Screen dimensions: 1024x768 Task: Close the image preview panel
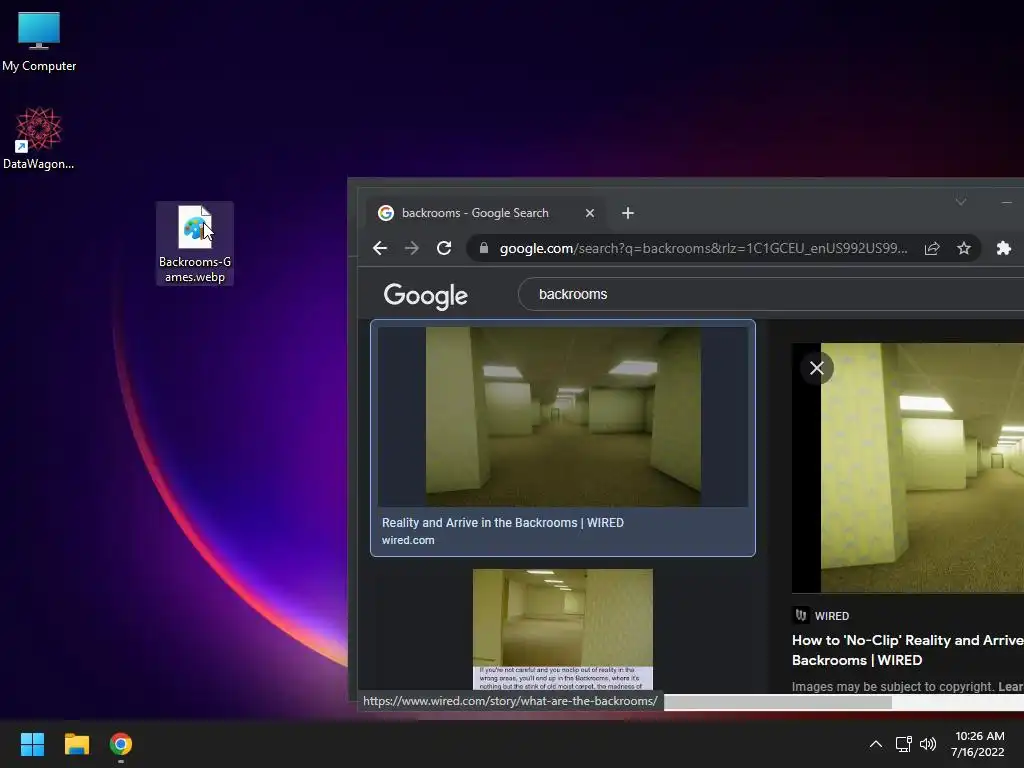click(x=816, y=368)
